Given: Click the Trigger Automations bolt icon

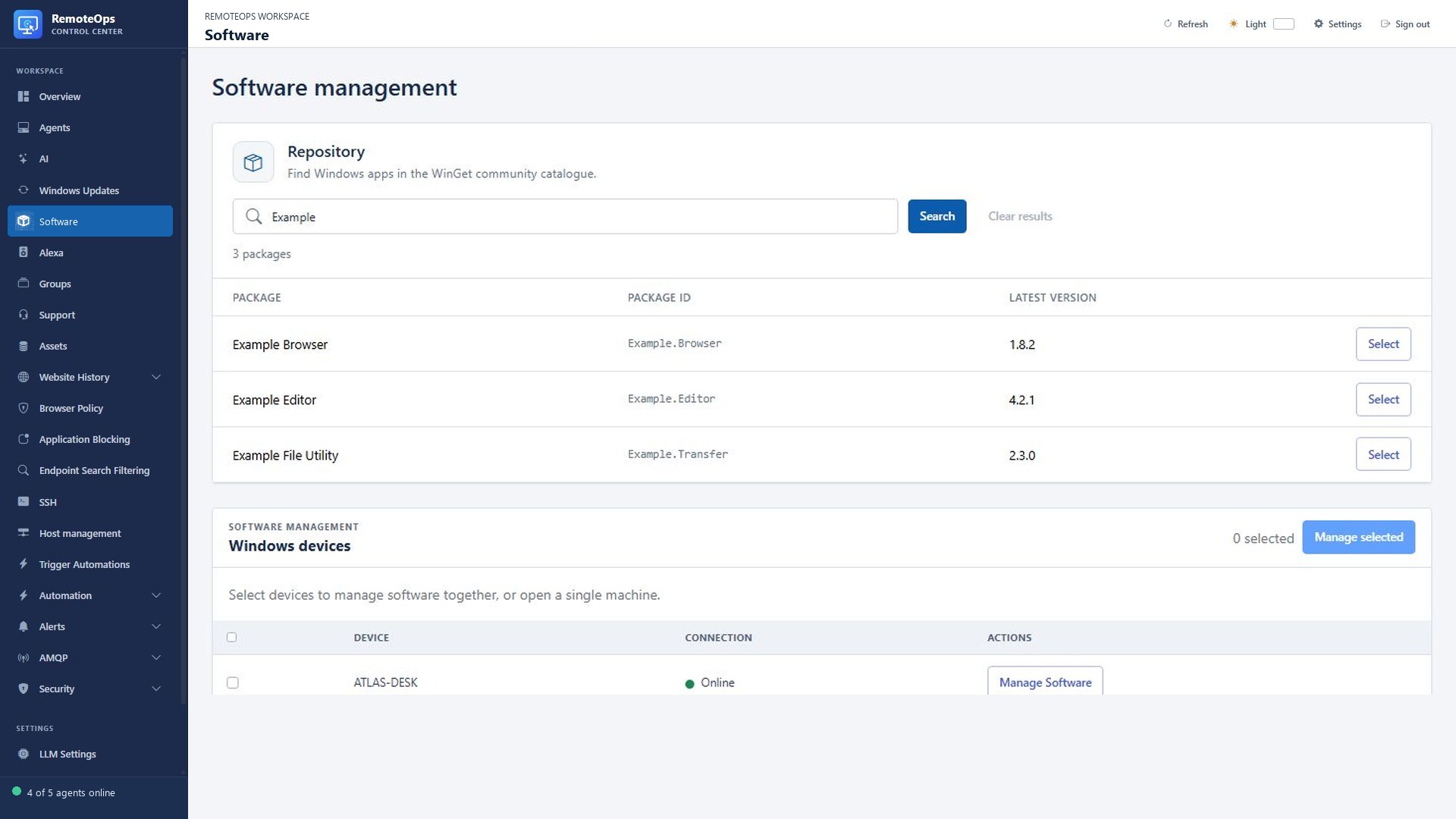Looking at the screenshot, I should (24, 564).
